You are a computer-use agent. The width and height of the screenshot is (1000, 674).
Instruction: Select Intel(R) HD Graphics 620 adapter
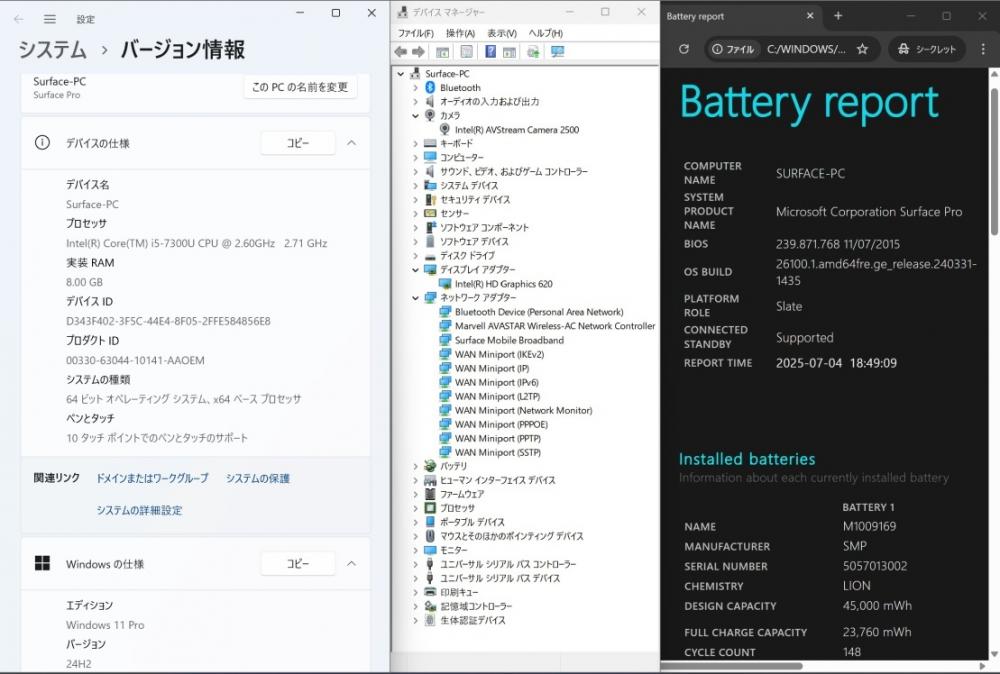(503, 284)
